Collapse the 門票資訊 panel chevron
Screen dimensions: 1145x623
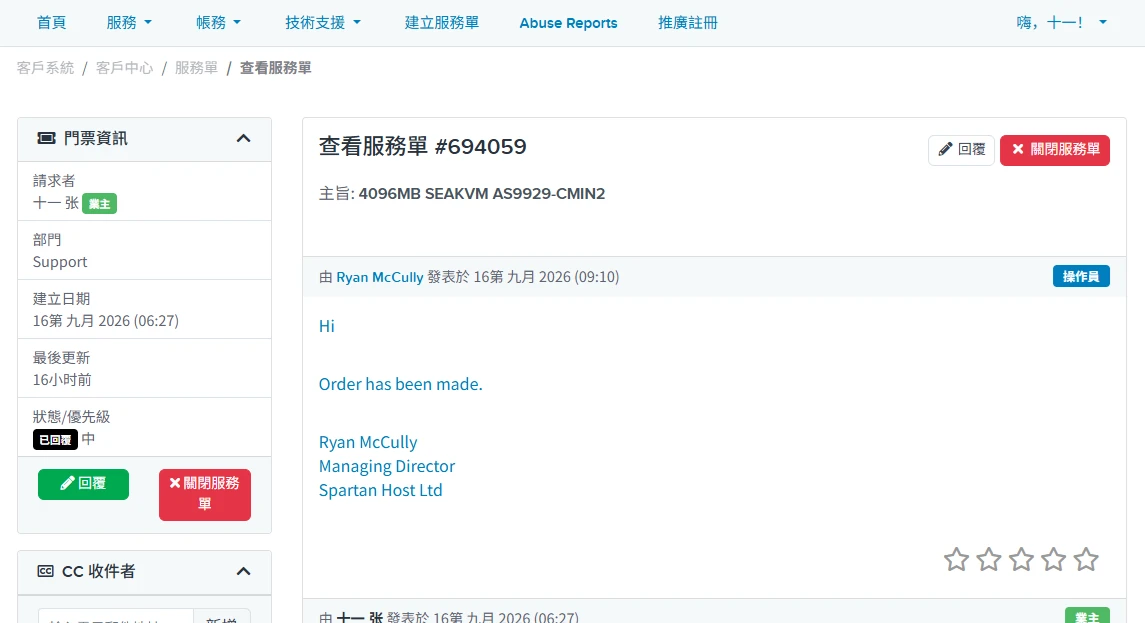(243, 138)
